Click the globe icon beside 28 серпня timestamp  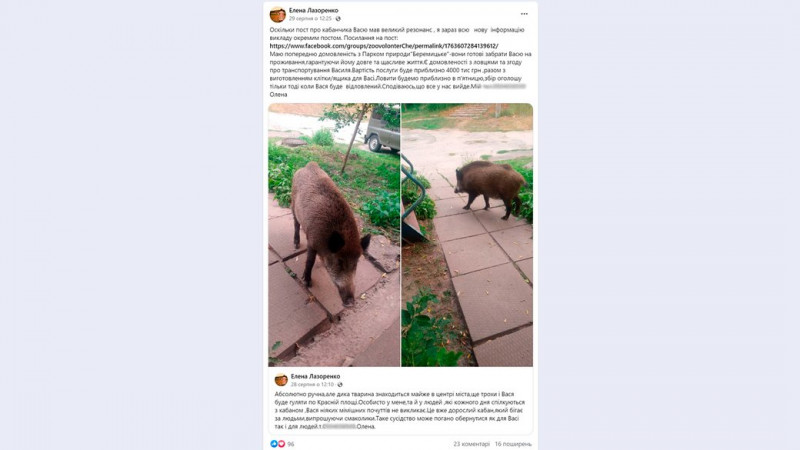click(340, 385)
